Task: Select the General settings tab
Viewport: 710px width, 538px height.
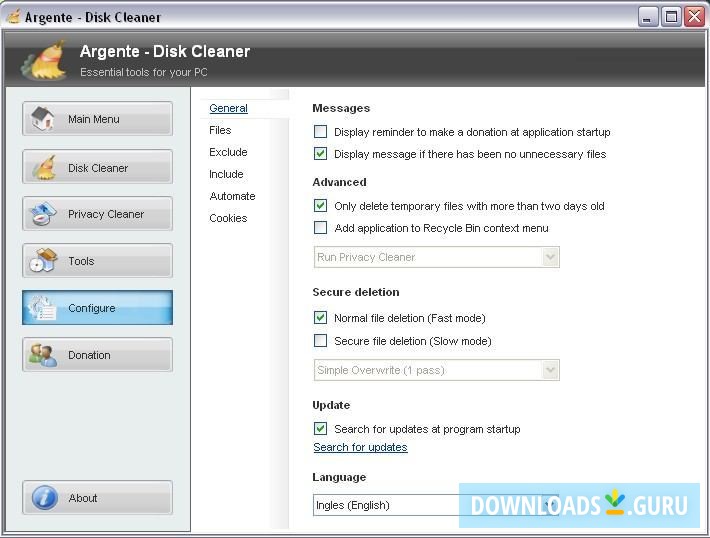Action: coord(228,108)
